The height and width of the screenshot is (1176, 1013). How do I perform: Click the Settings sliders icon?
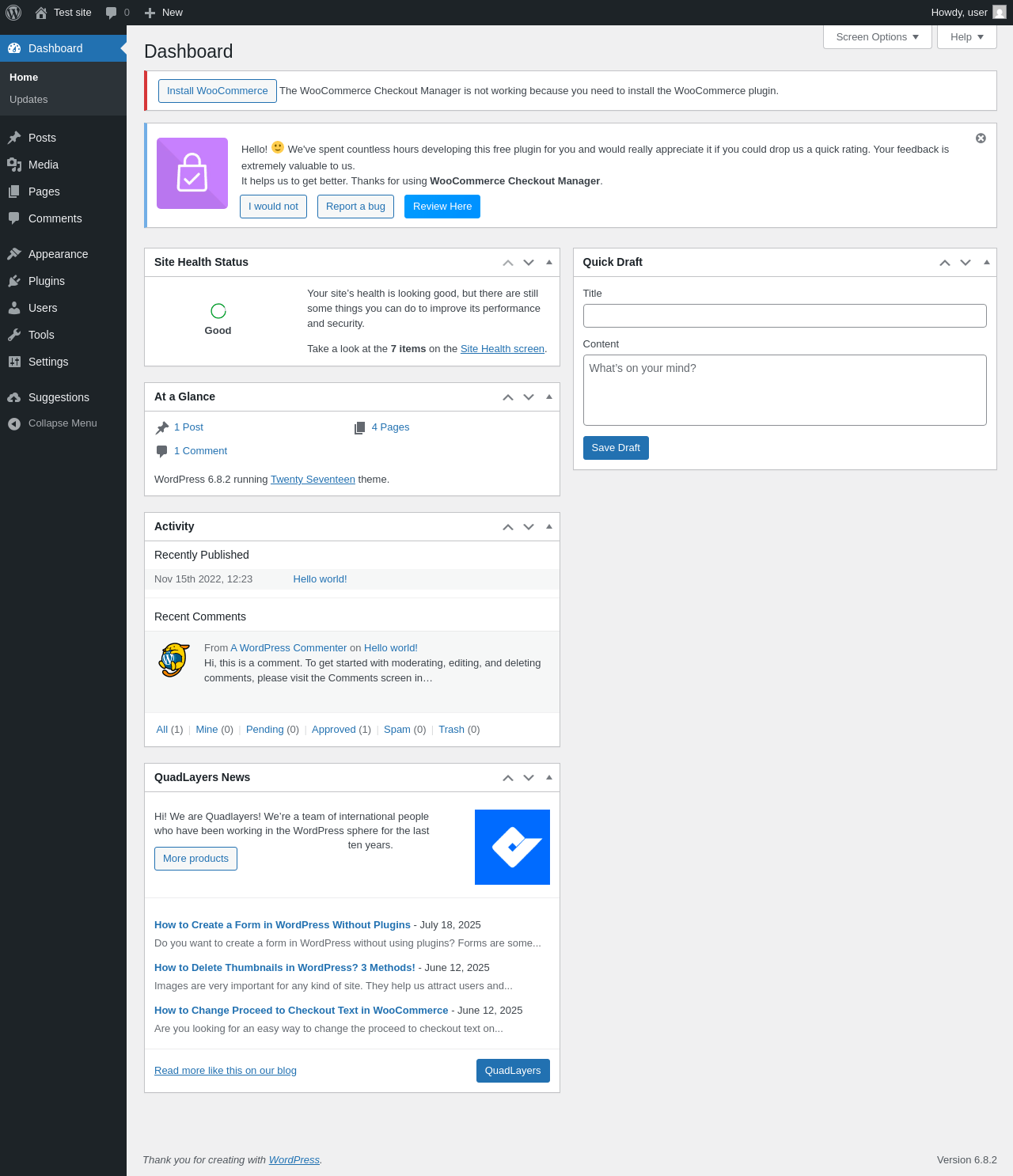coord(14,362)
